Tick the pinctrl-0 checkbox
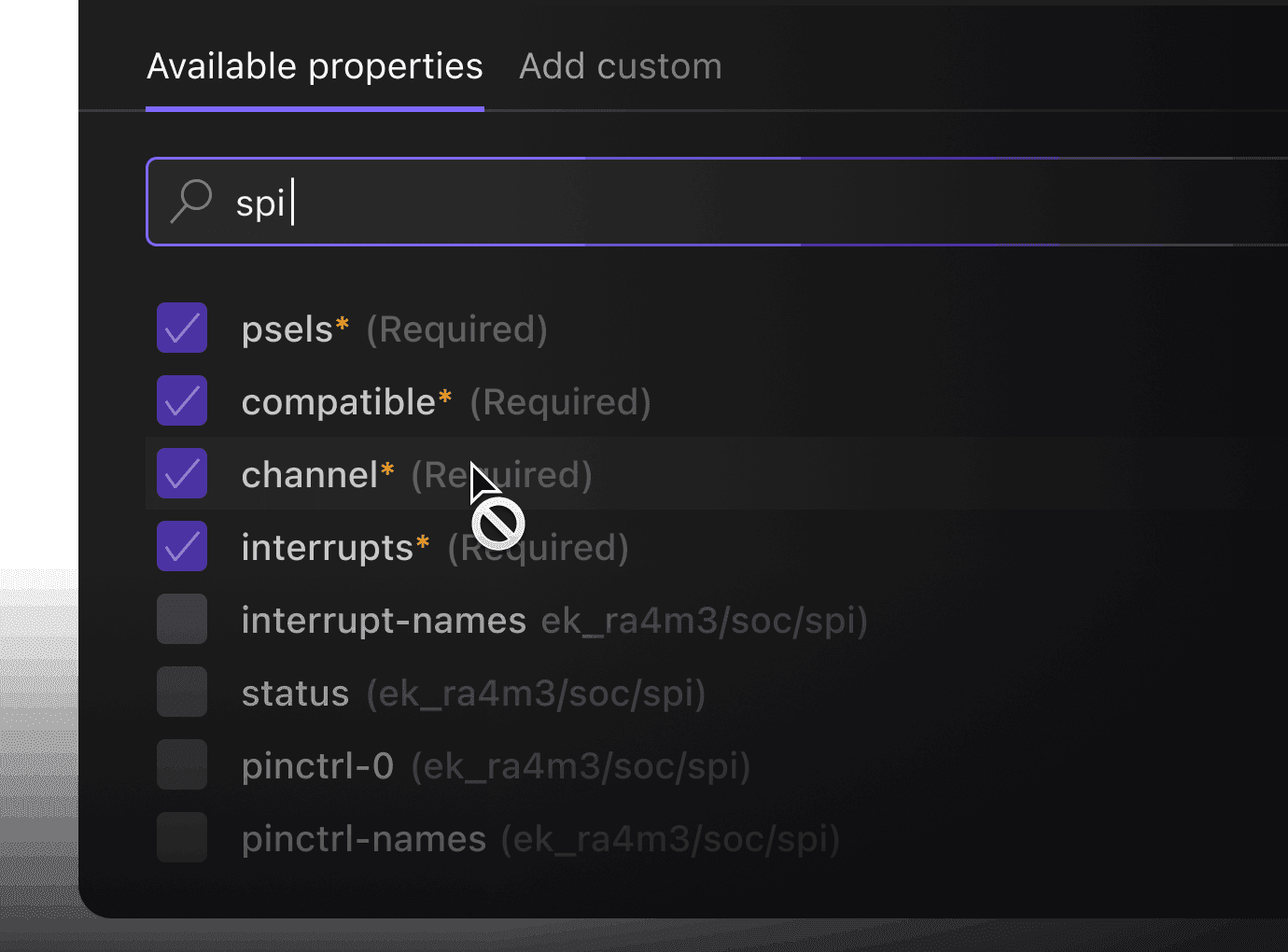Viewport: 1288px width, 952px height. pyautogui.click(x=182, y=764)
